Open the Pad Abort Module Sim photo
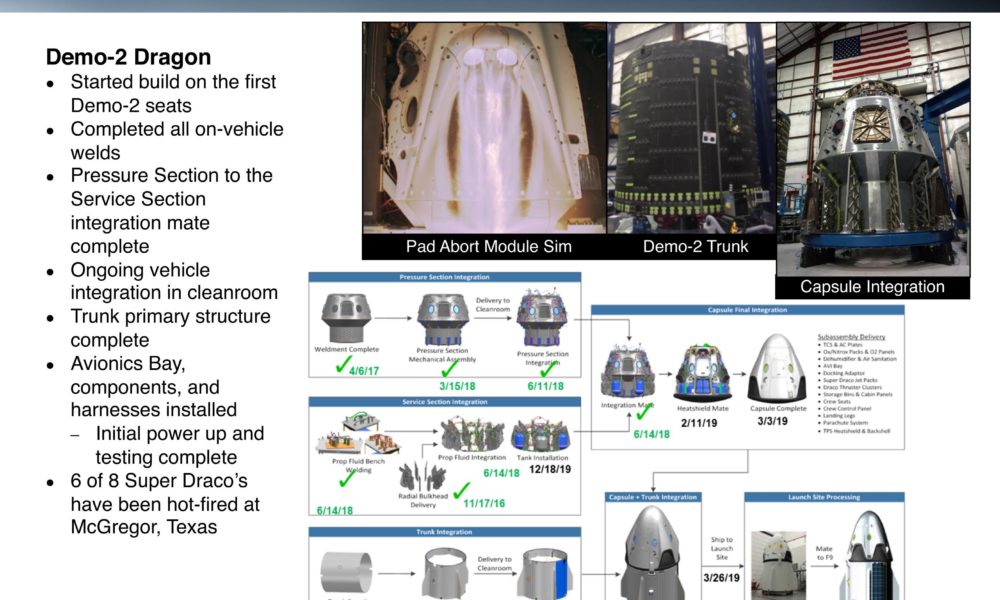Viewport: 1000px width, 600px height. click(485, 128)
